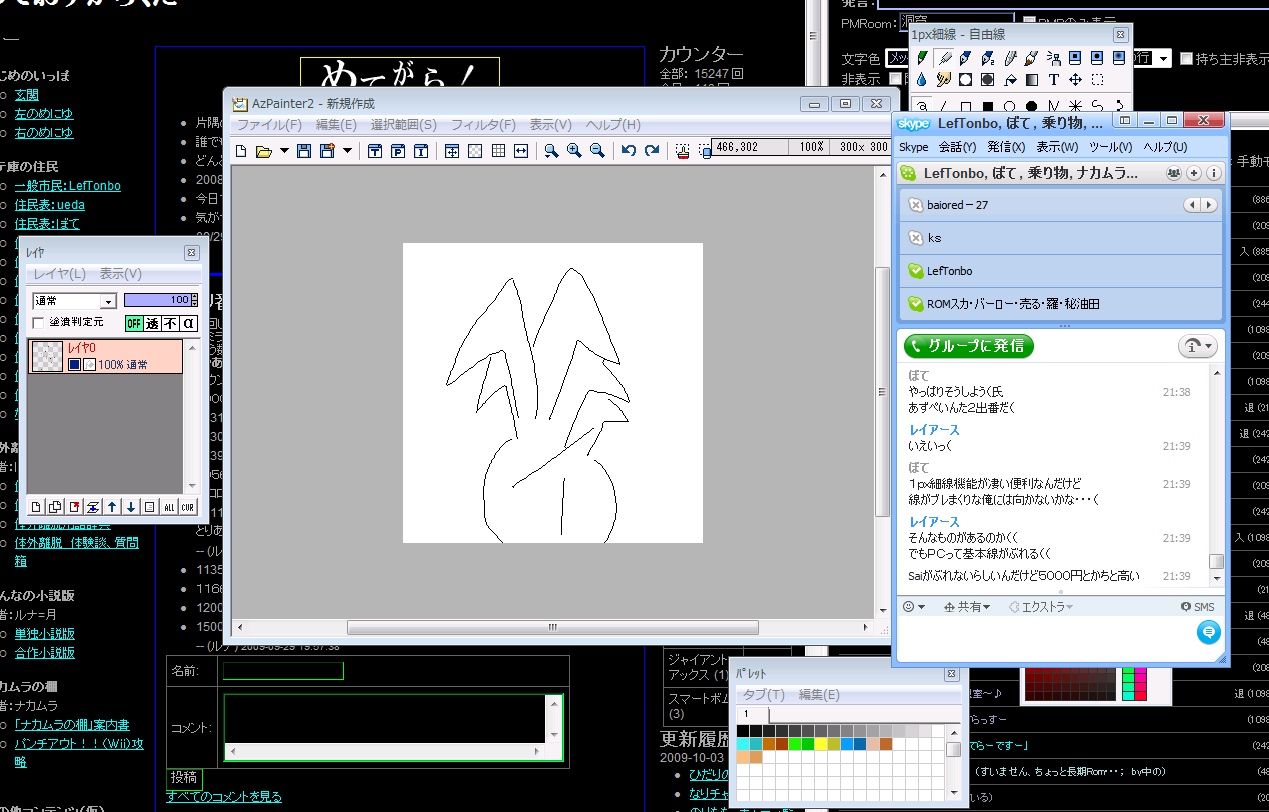This screenshot has width=1269, height=812.
Task: Open the フィルタ(F) menu
Action: tap(483, 125)
